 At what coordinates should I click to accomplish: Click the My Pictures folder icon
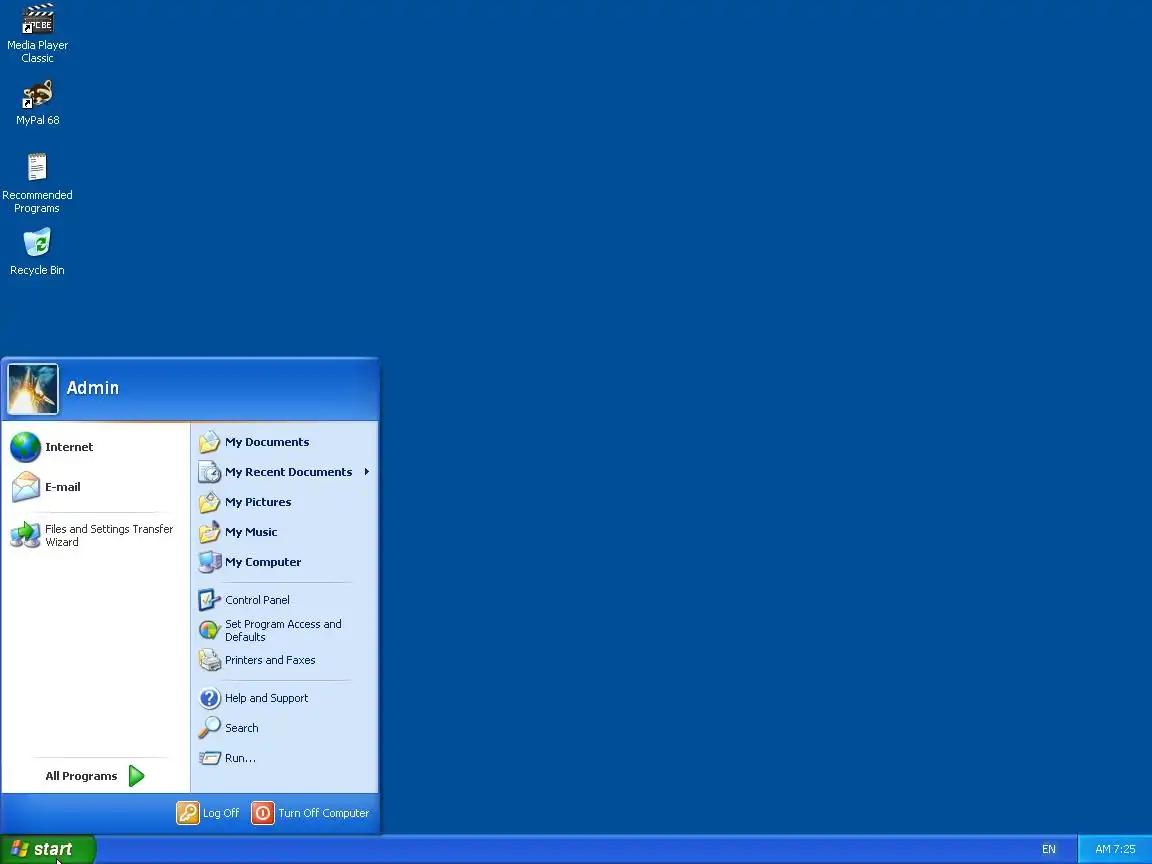(x=209, y=502)
